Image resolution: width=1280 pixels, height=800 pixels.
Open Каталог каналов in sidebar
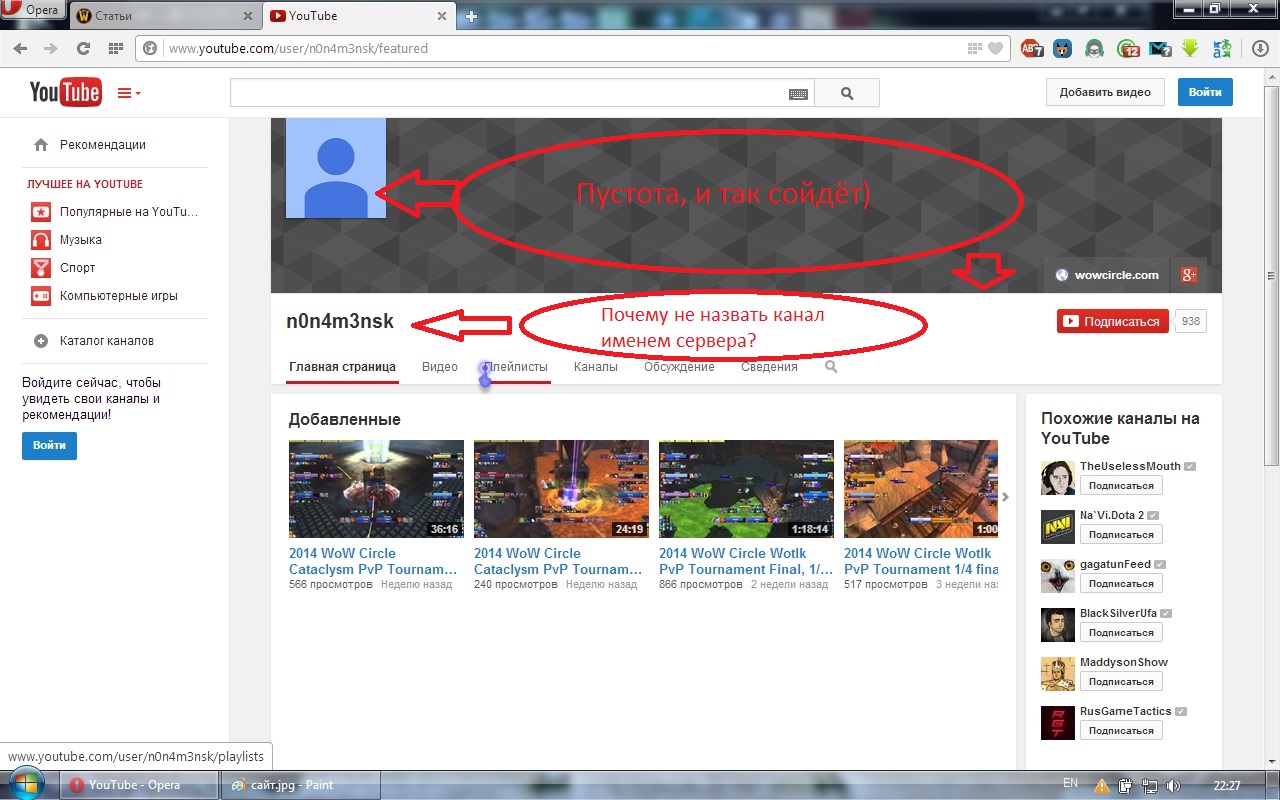coord(107,341)
